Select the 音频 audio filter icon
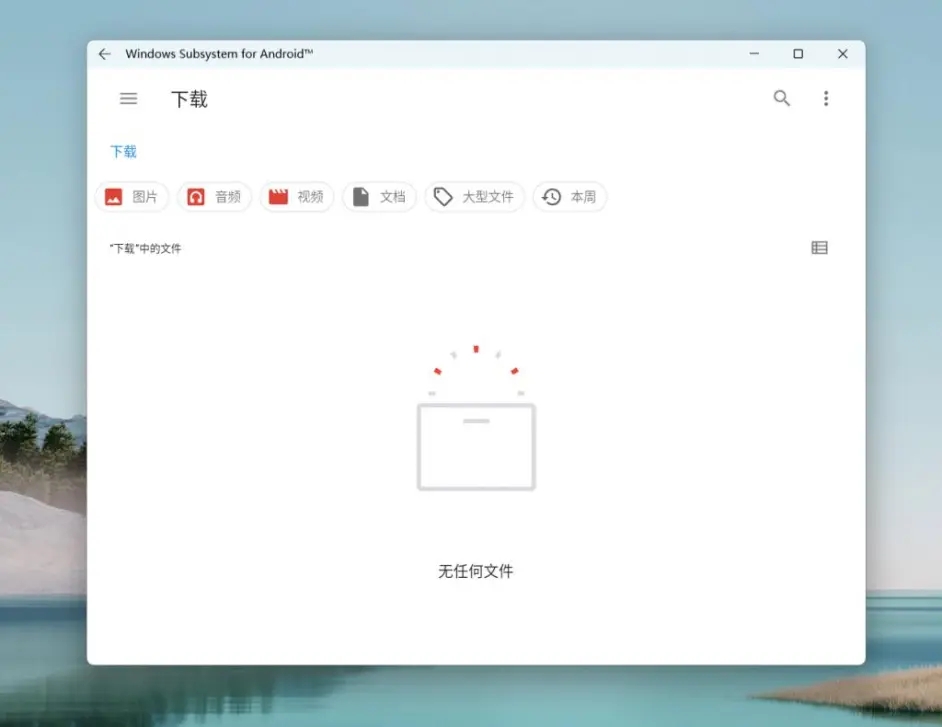The image size is (942, 727). click(194, 197)
